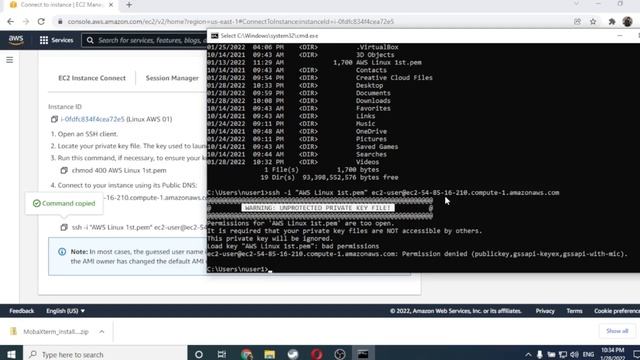
Task: Click the cmd.exe window title icon
Action: point(215,36)
